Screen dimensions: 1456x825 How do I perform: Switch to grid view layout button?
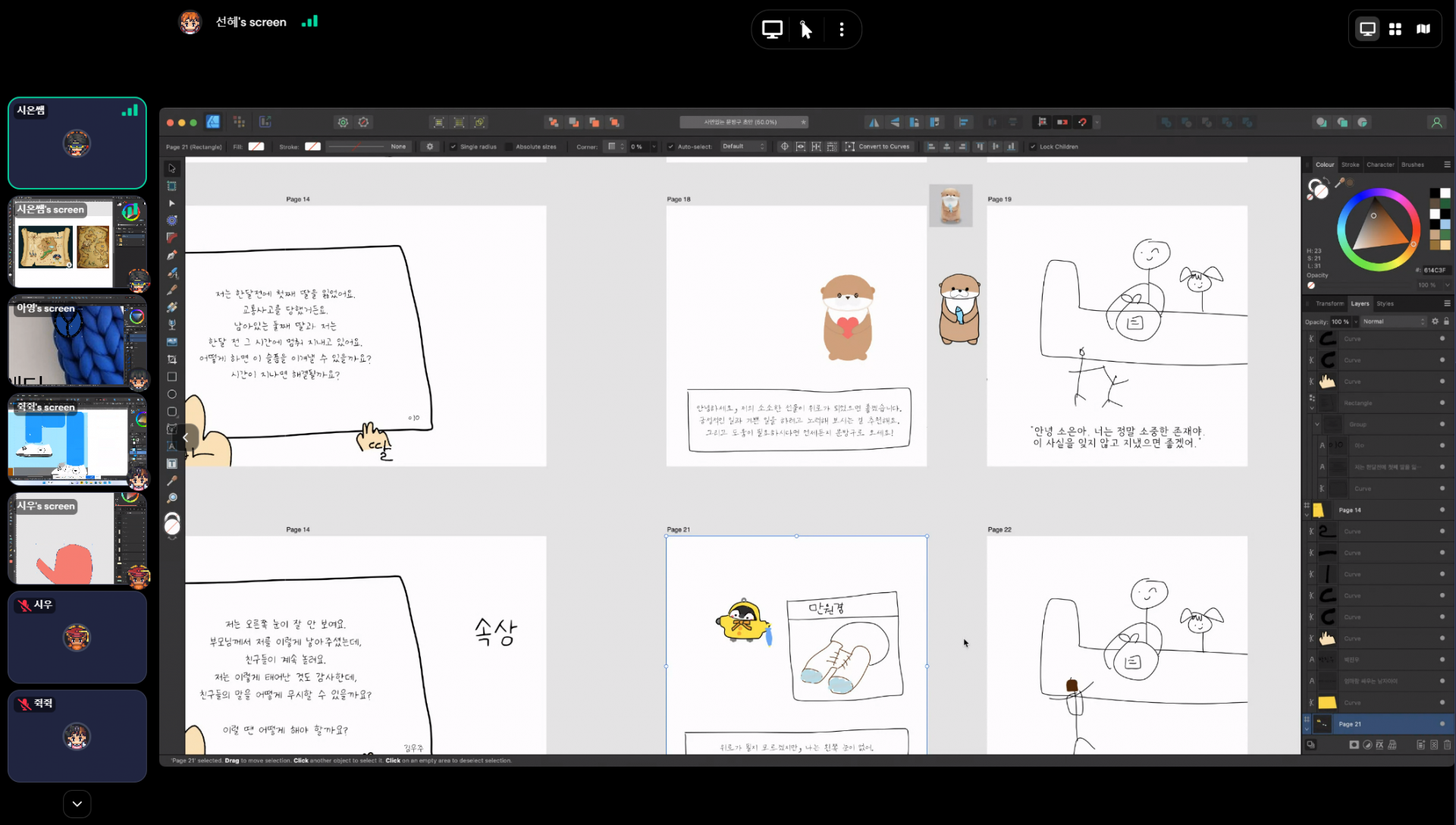coord(1395,29)
